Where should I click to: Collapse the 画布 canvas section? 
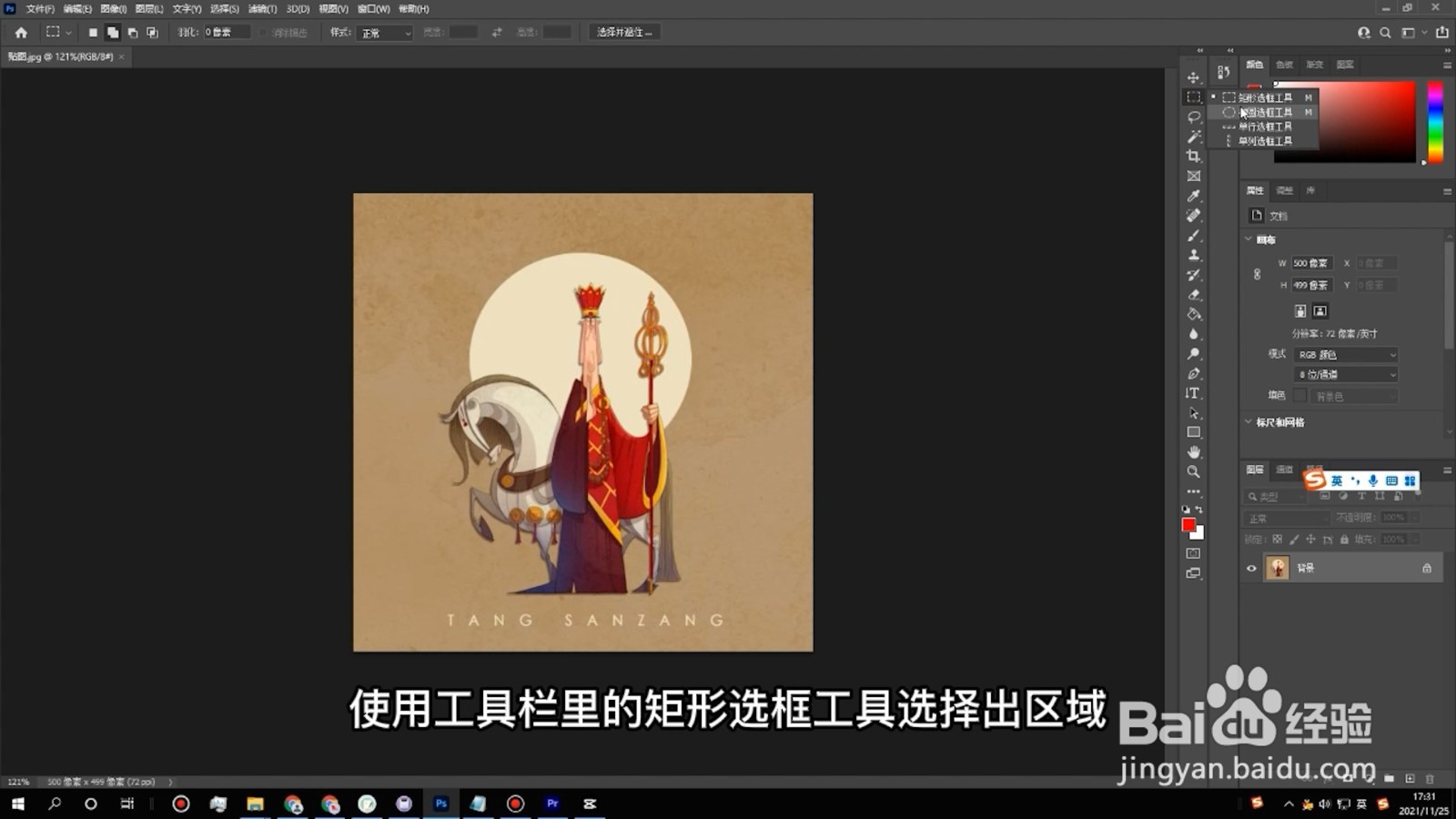tap(1249, 239)
